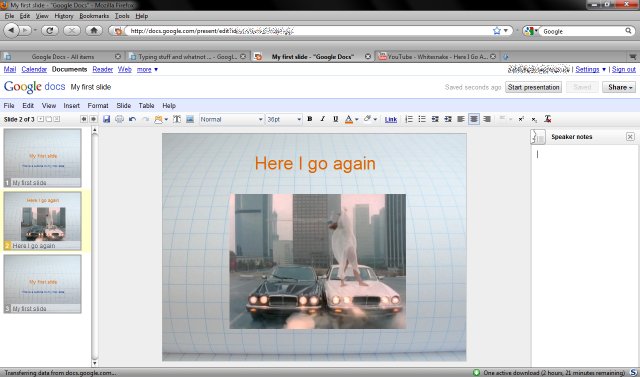This screenshot has width=640, height=377.
Task: Align text to the left
Action: point(461,119)
